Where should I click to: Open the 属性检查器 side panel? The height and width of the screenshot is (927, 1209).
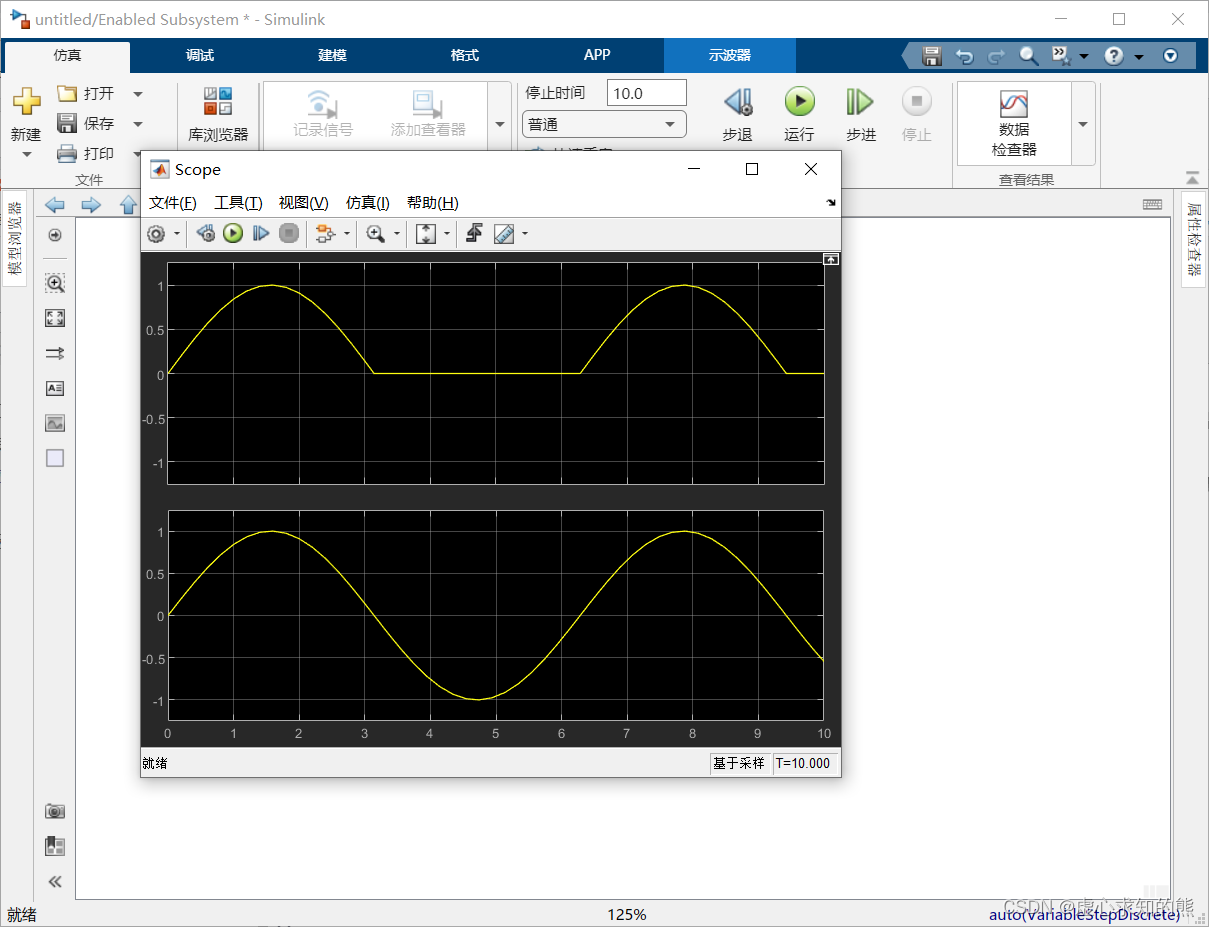(1194, 238)
